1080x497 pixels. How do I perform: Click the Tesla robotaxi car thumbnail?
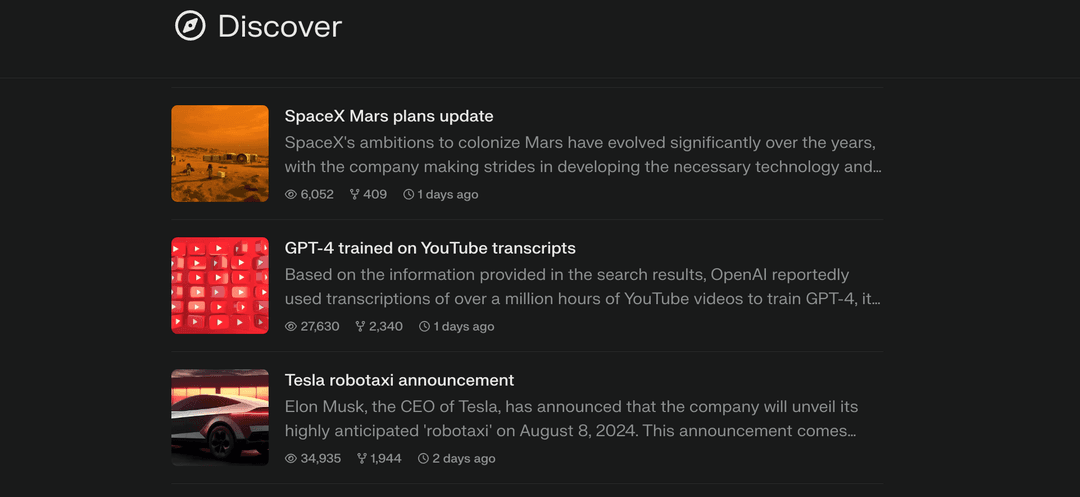(x=220, y=417)
